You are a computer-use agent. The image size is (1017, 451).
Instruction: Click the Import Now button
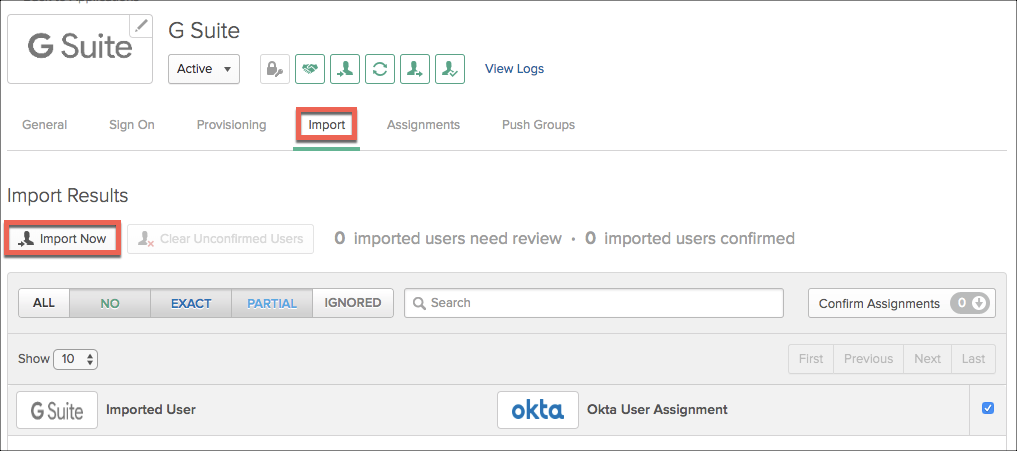tap(63, 239)
